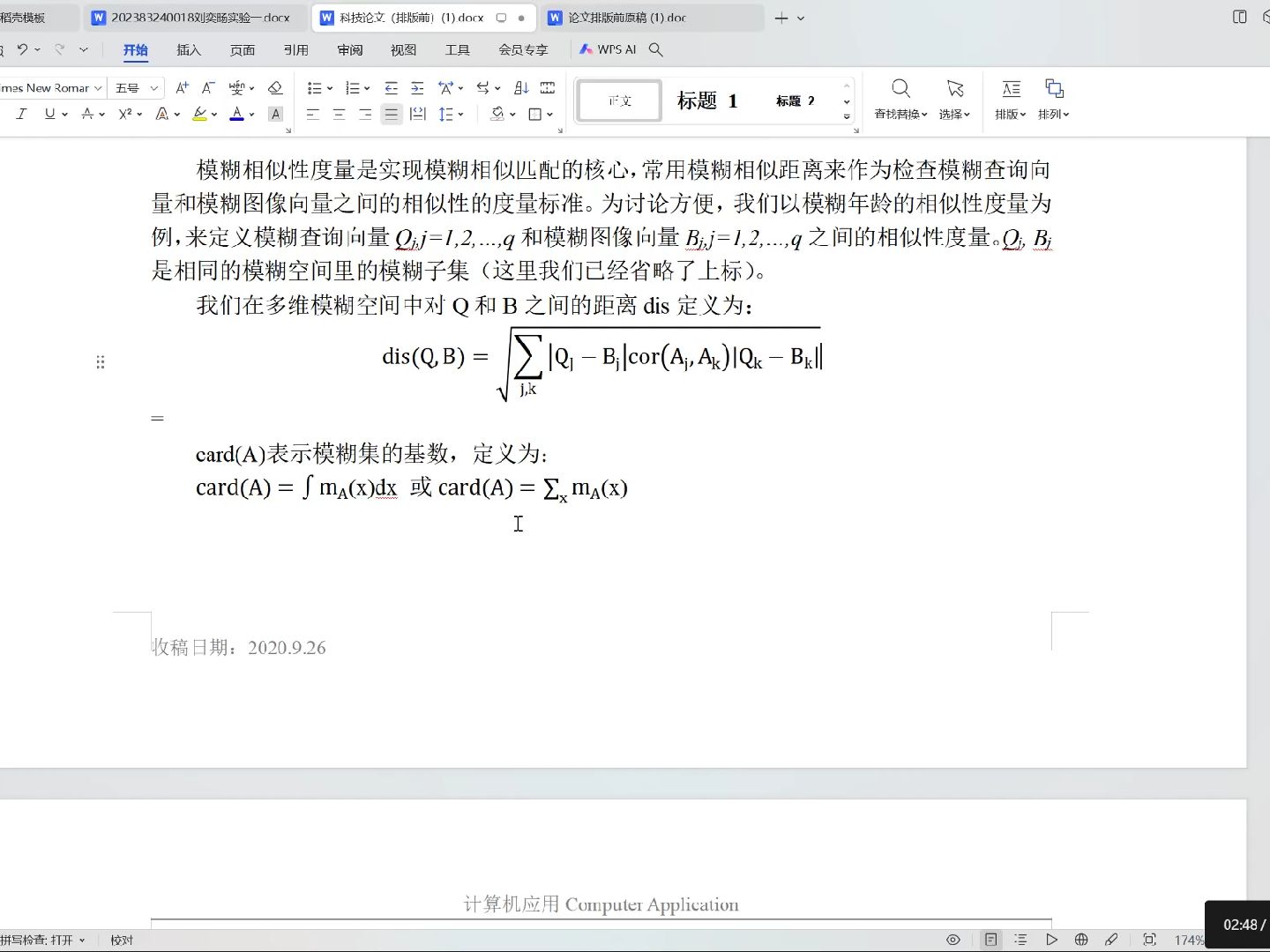Screen dimensions: 1270x952
Task: Toggle show/hide formatting marks
Action: (x=548, y=88)
